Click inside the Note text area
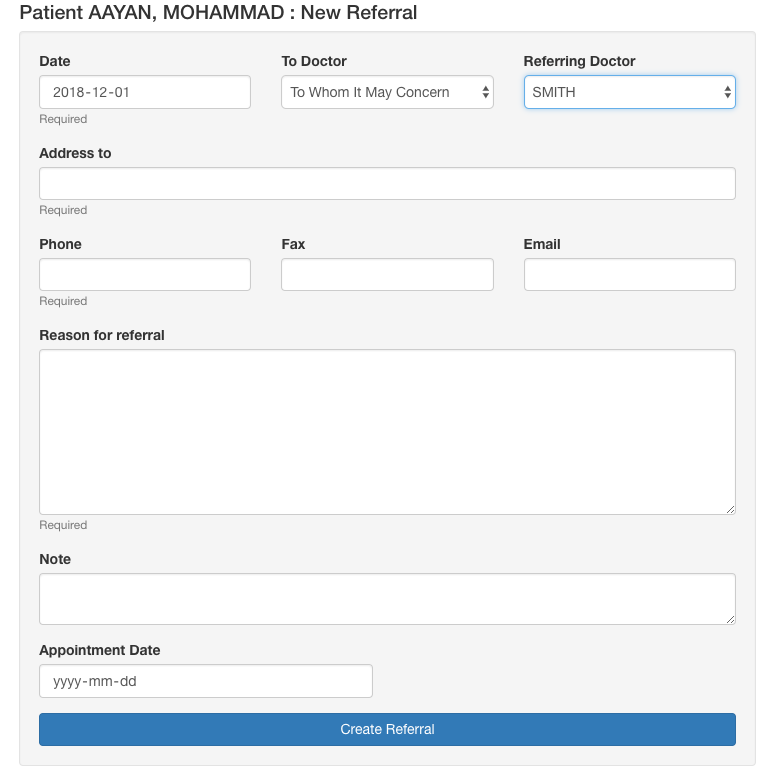Image resolution: width=776 pixels, height=784 pixels. coord(388,599)
